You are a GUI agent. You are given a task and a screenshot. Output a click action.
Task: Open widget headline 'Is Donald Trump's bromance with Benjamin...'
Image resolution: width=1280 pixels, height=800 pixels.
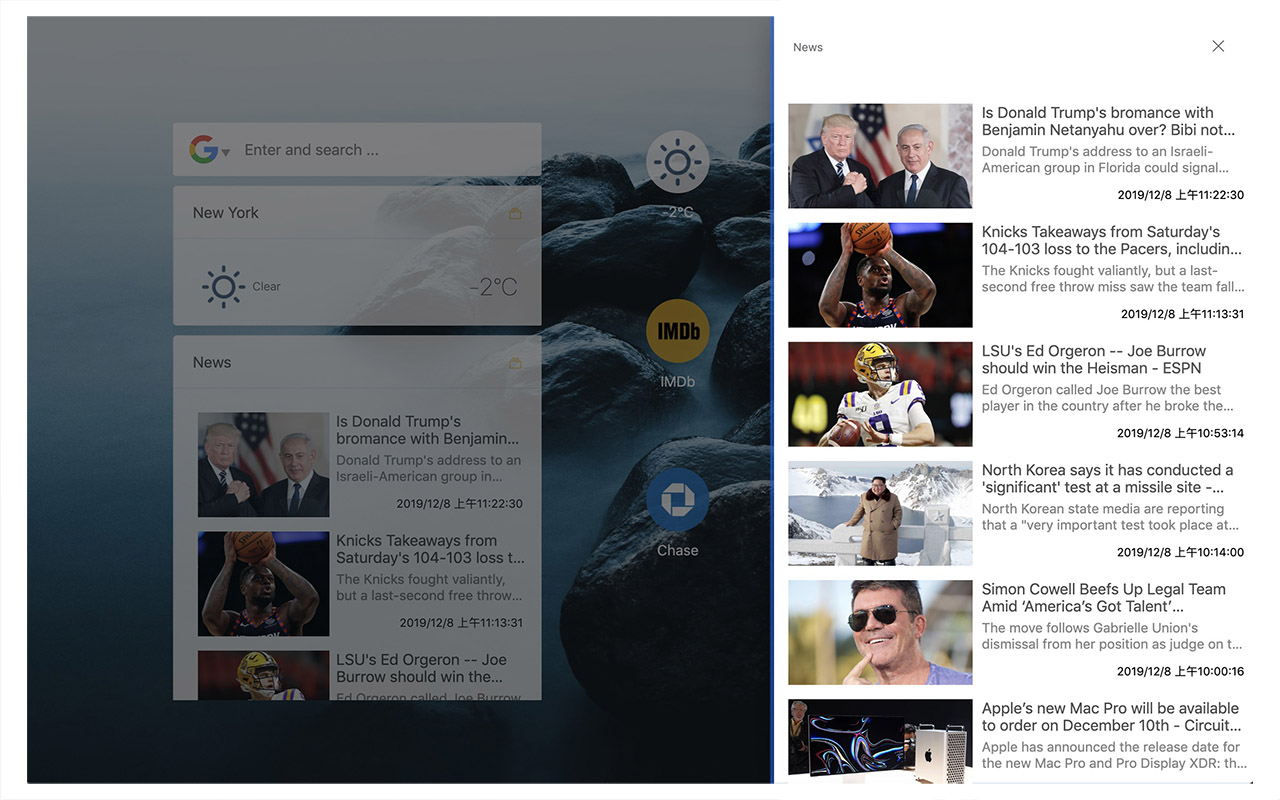click(428, 430)
